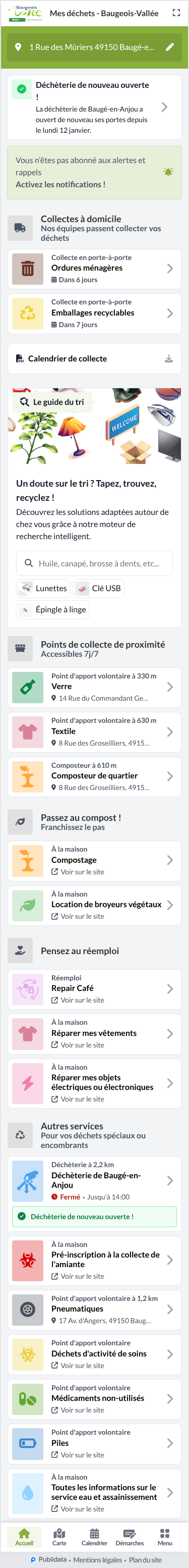
Task: Open the Piles battery icon
Action: (27, 1443)
